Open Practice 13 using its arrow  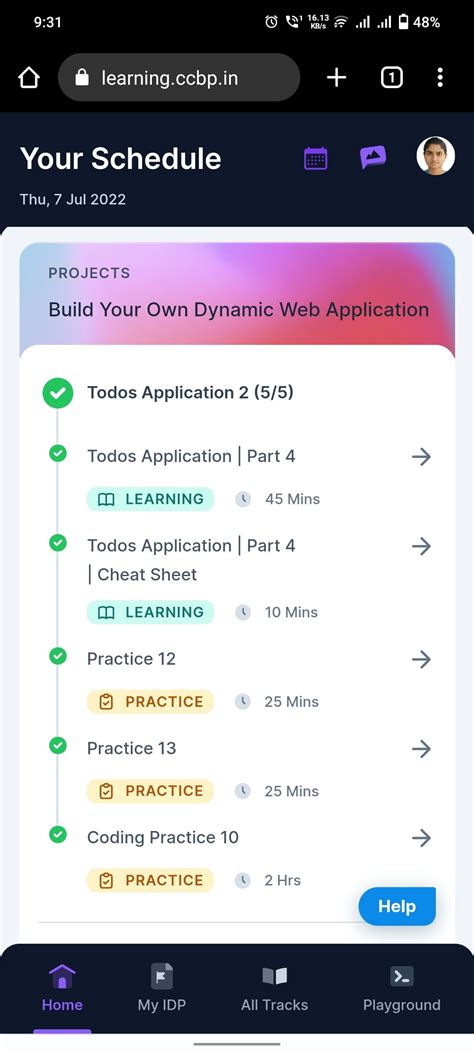[421, 749]
